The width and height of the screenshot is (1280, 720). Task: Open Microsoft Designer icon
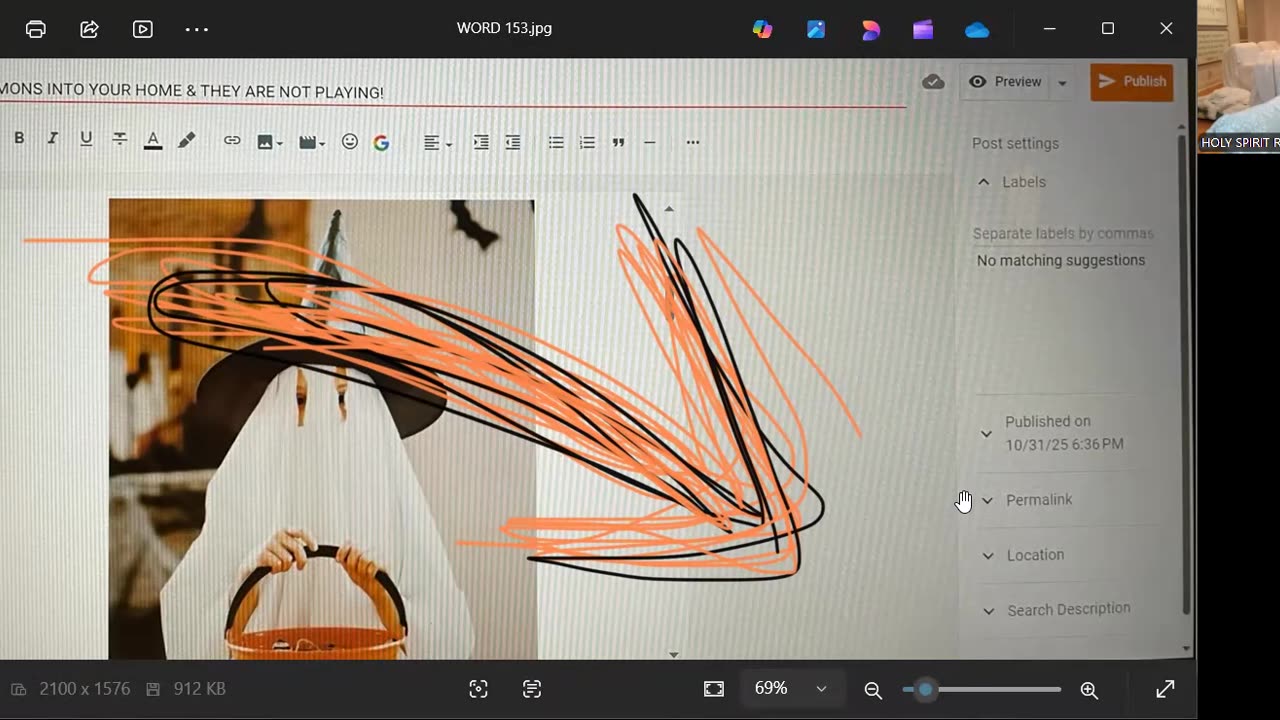tap(871, 29)
